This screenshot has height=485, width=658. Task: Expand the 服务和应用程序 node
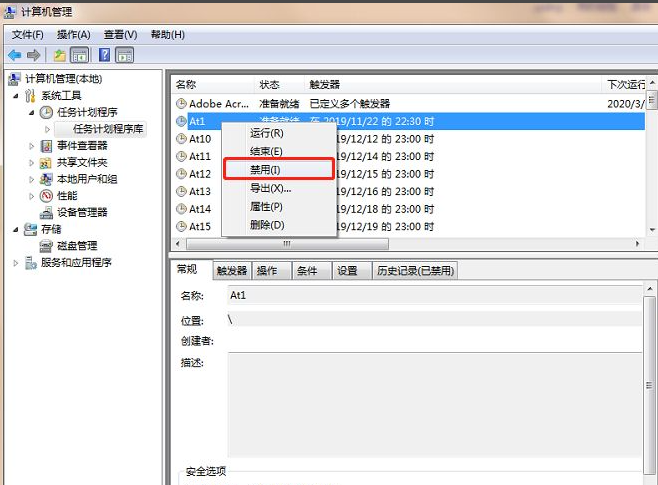pyautogui.click(x=16, y=263)
